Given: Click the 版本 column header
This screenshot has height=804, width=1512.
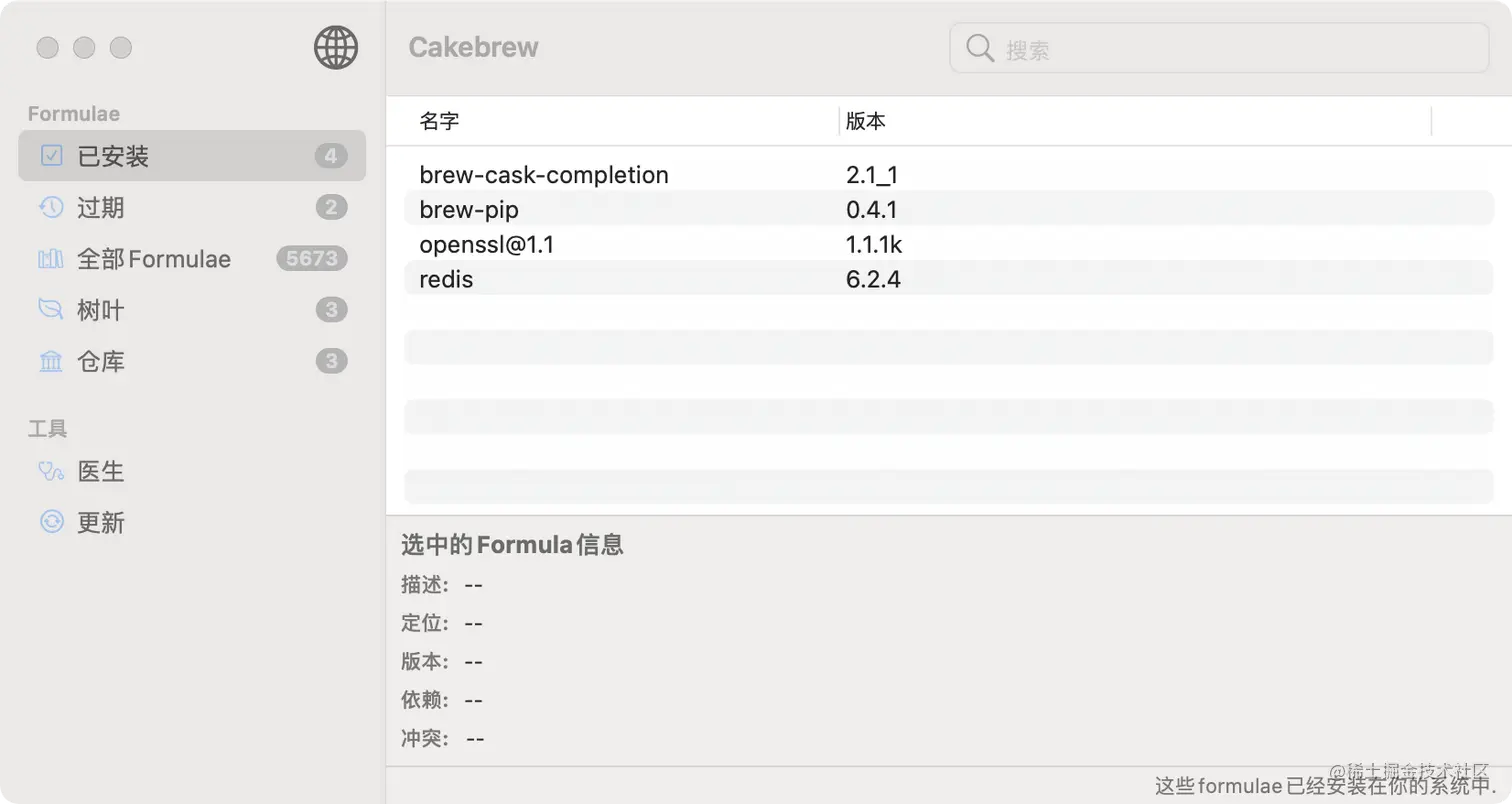Looking at the screenshot, I should (867, 121).
